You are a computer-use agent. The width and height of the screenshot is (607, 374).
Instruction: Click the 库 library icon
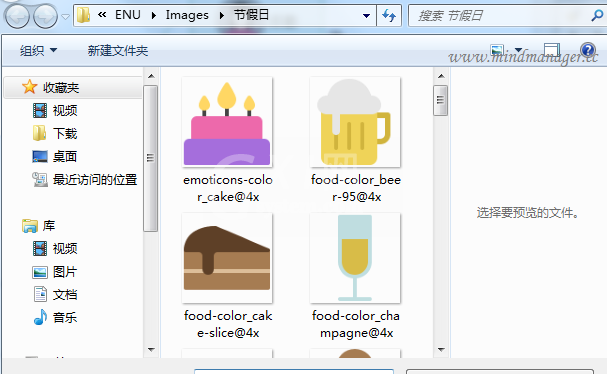coord(30,225)
